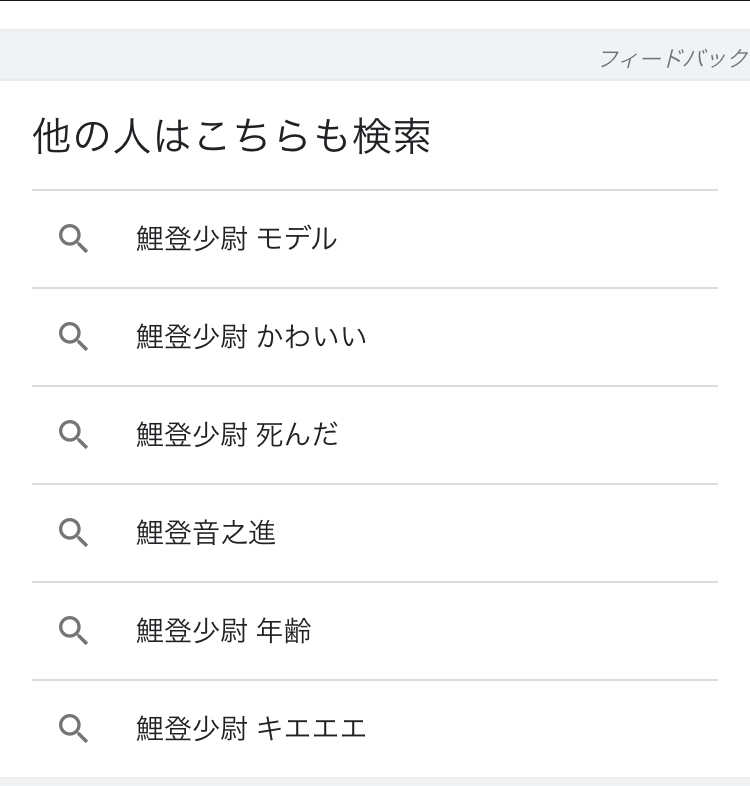The width and height of the screenshot is (750, 786).
Task: Open the 鯉登少尉 年齢 suggestion
Action: (x=375, y=631)
